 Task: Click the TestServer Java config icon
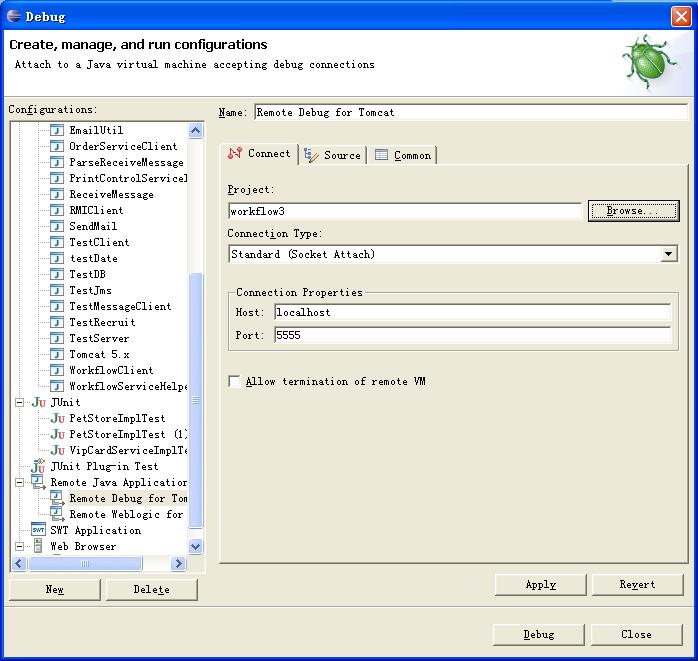[57, 338]
